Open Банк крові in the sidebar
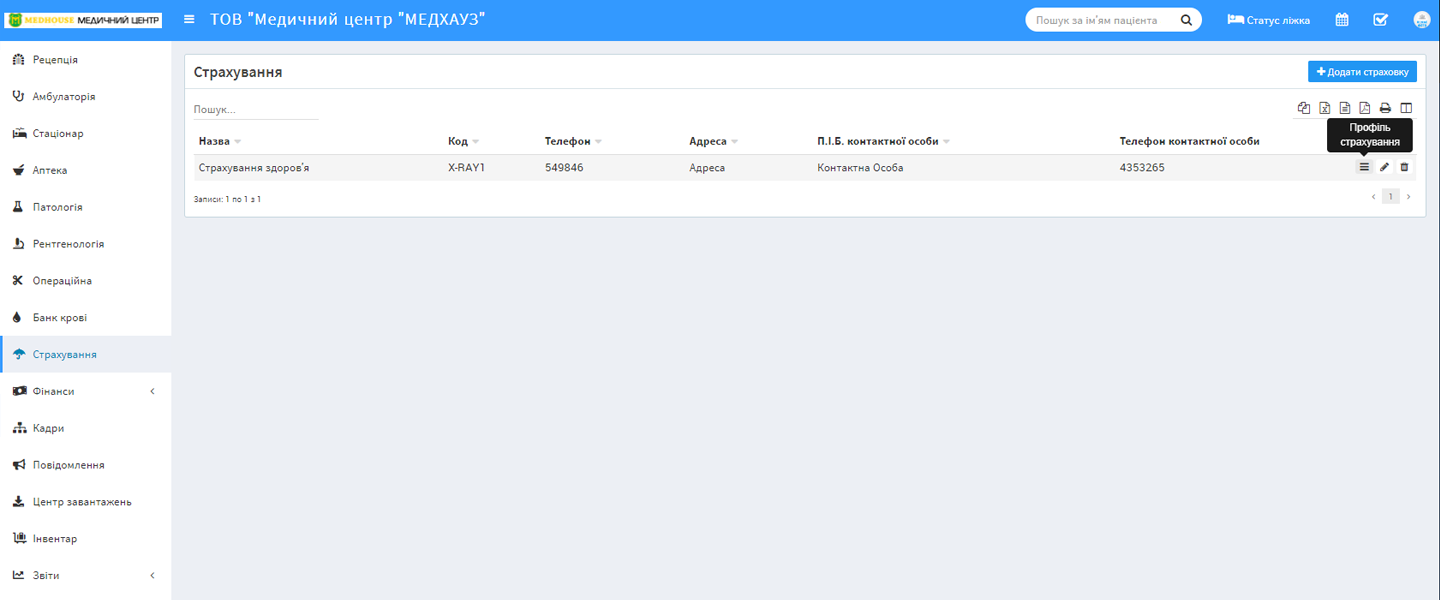Image resolution: width=1440 pixels, height=600 pixels. click(x=86, y=318)
